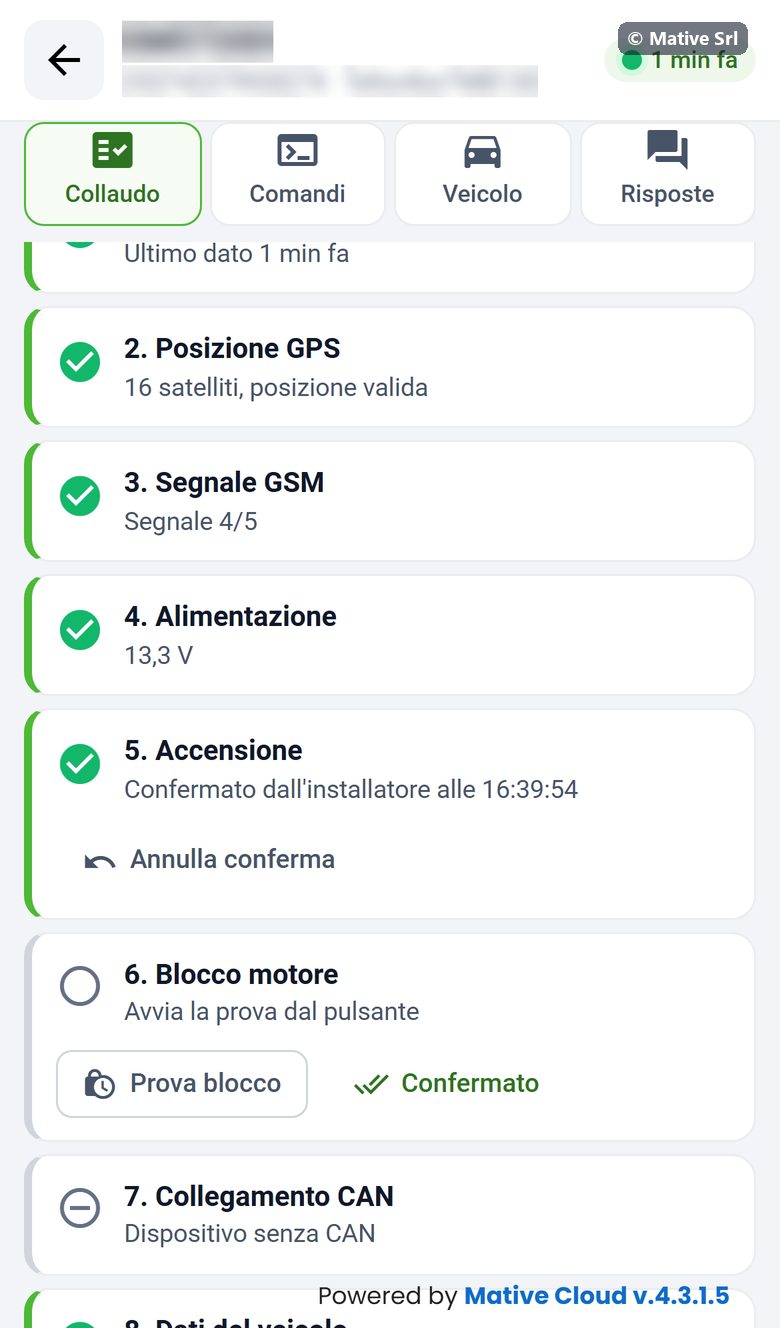Select the empty circle on Blocco motore
780x1328 pixels.
pyautogui.click(x=80, y=986)
